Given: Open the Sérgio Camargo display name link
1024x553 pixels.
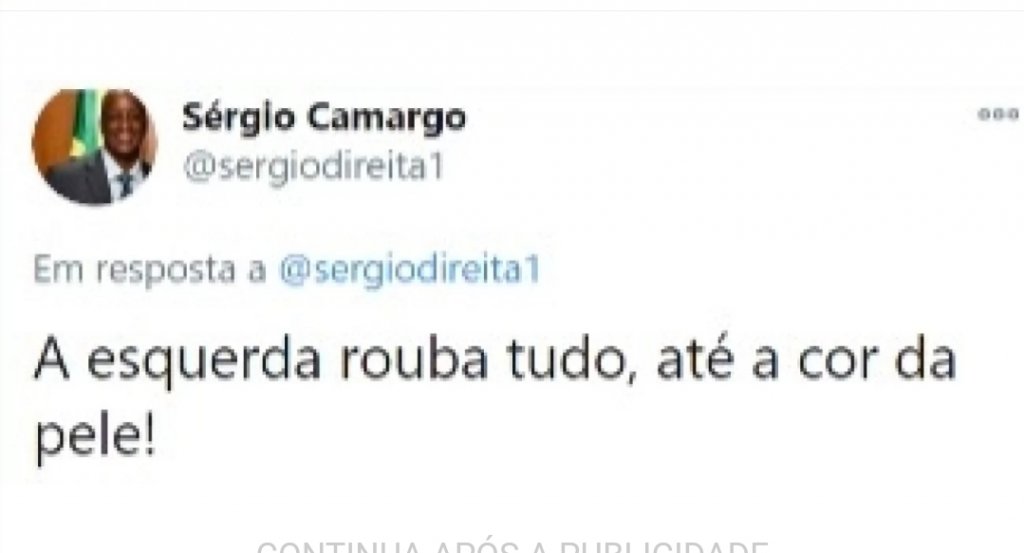Looking at the screenshot, I should (324, 118).
